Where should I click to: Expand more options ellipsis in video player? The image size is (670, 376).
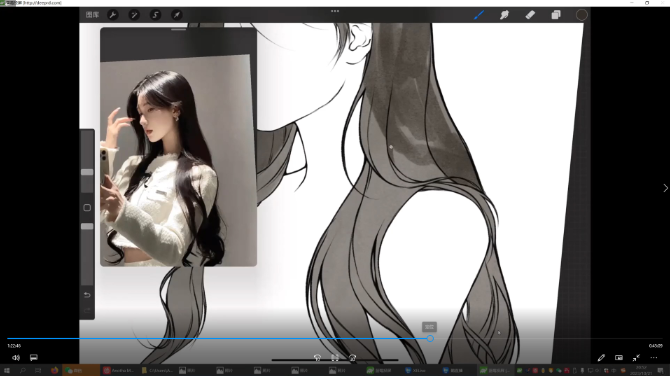coord(654,358)
